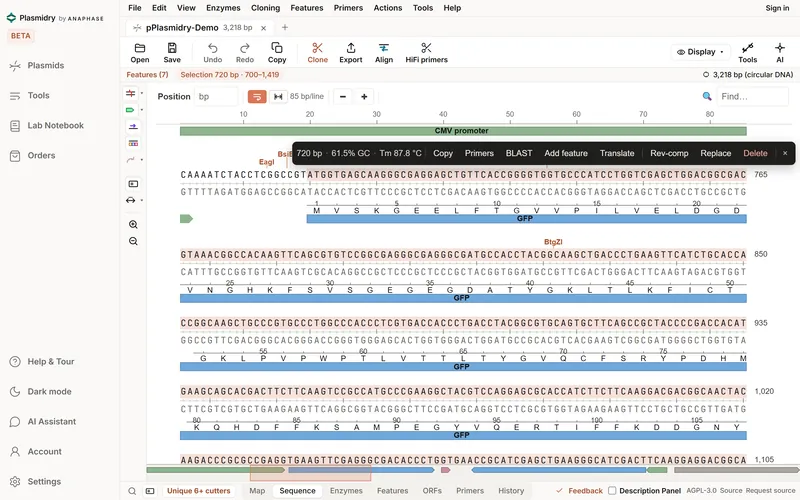Expand the enzyme icon dropdown arrow

pyautogui.click(x=142, y=93)
